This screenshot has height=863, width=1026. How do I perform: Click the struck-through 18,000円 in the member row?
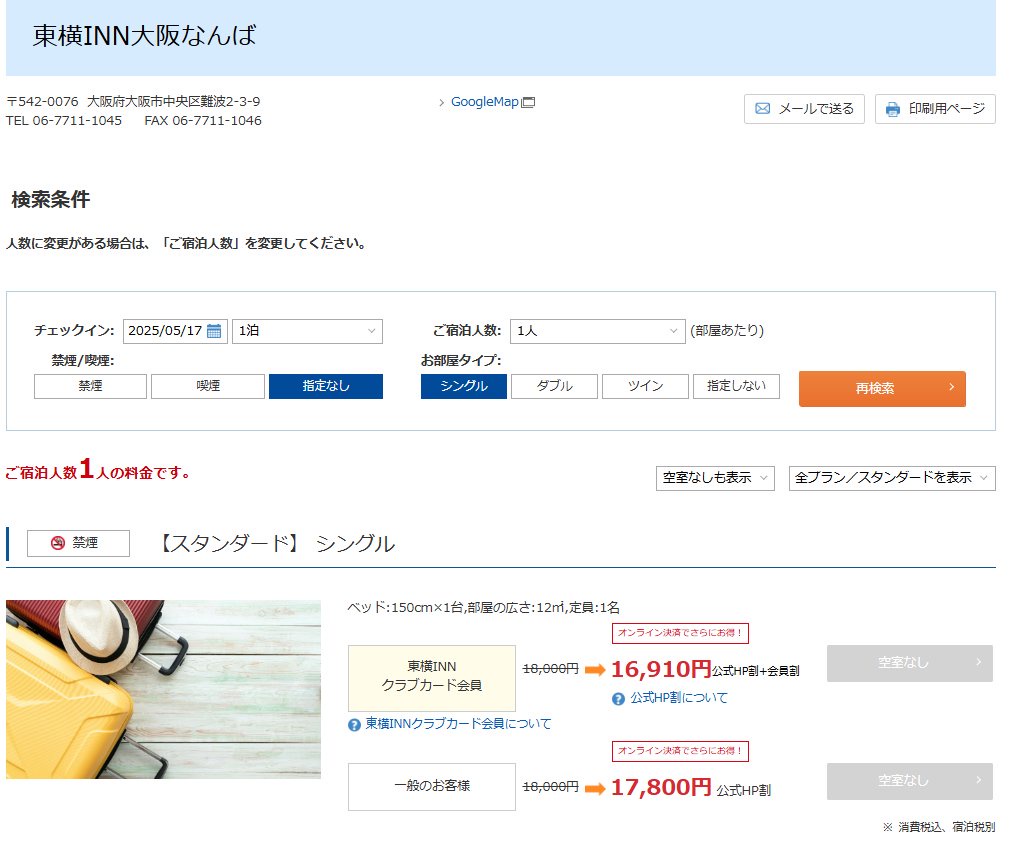pos(550,669)
